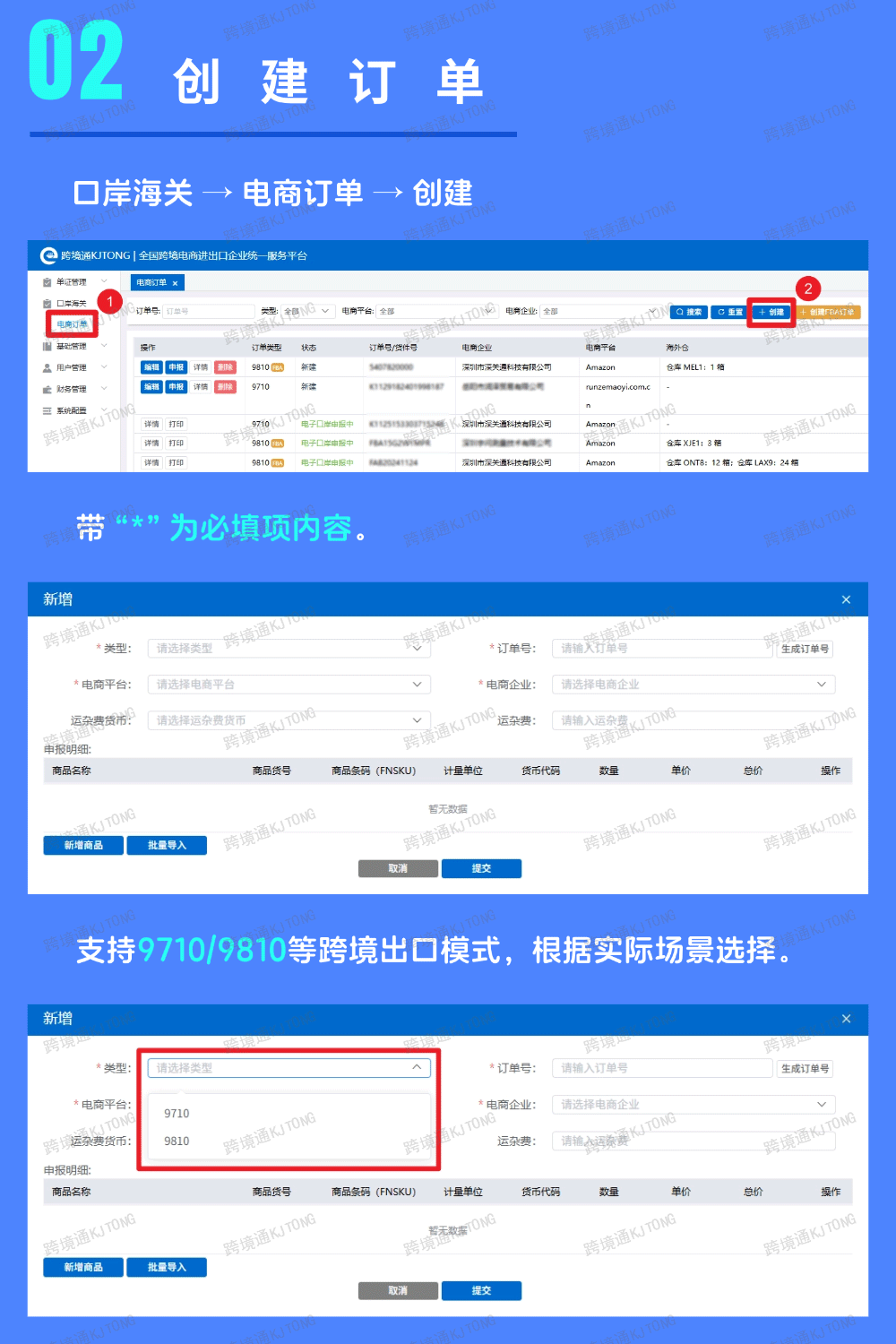Expand the 请选择电商平台 dropdown in the upper 新增 dialog
This screenshot has height=1344, width=896.
tap(289, 685)
